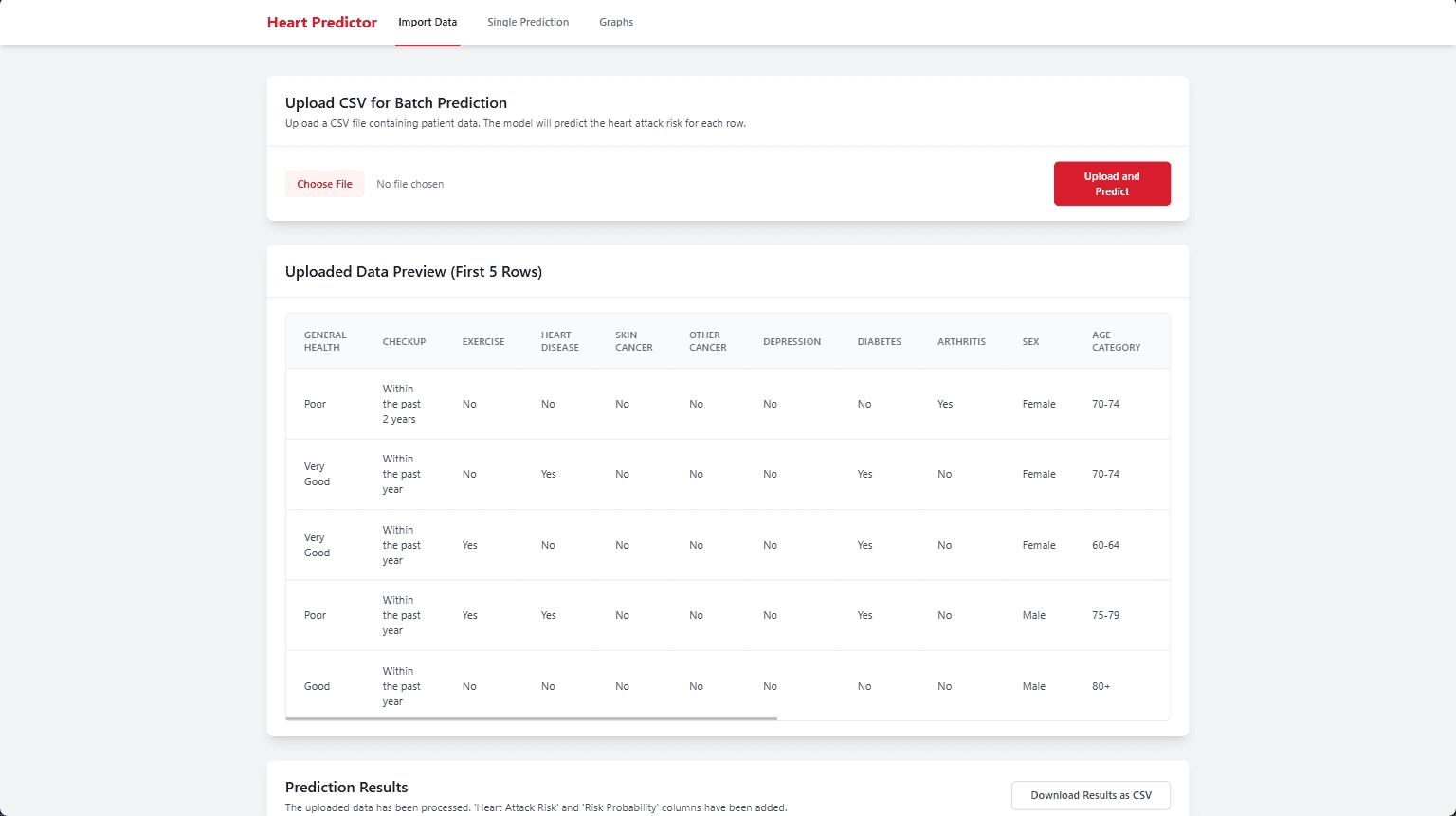Click the '80+' age category cell

coord(1101,686)
